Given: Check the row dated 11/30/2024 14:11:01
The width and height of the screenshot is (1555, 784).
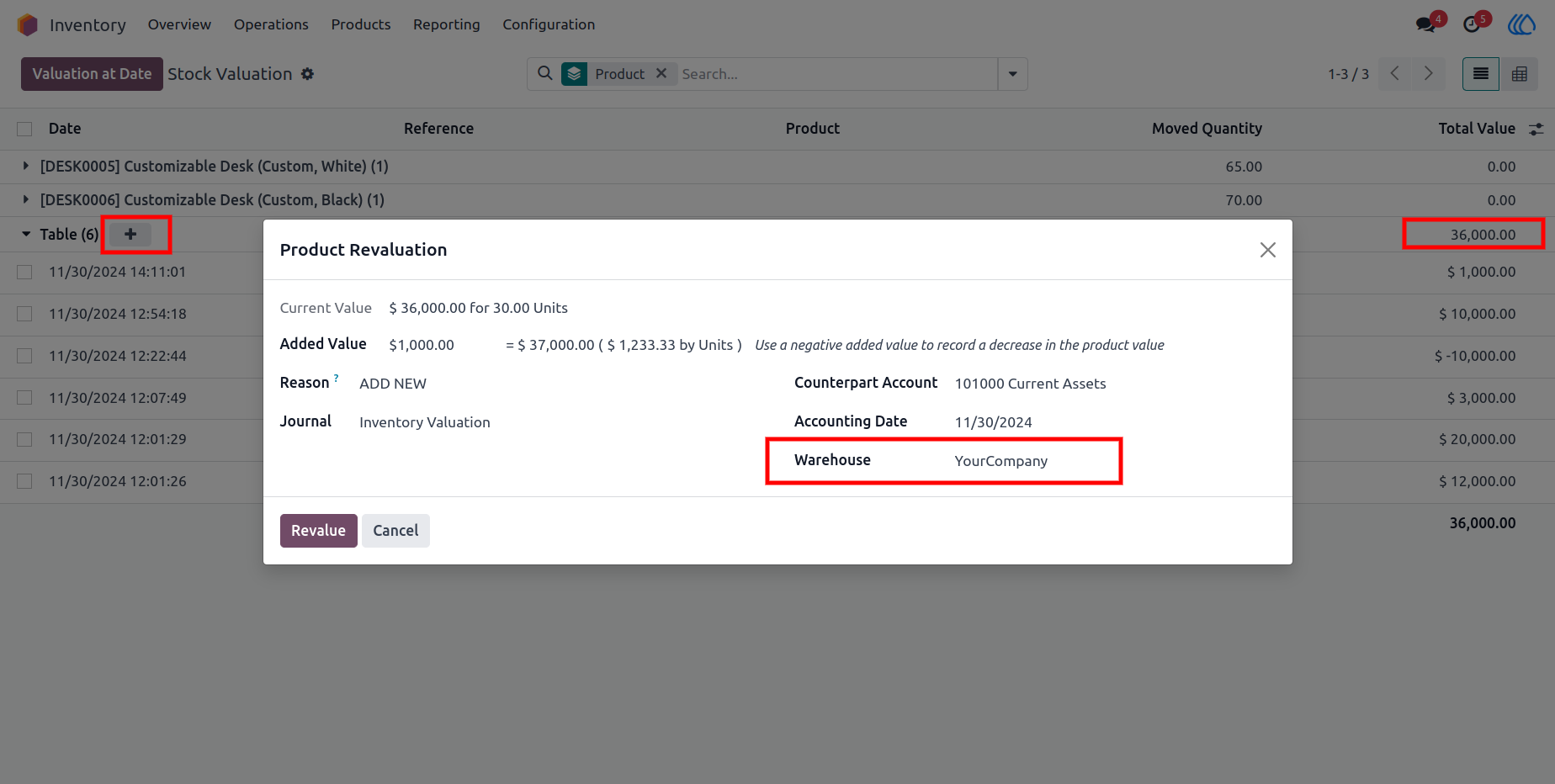Looking at the screenshot, I should [x=24, y=272].
